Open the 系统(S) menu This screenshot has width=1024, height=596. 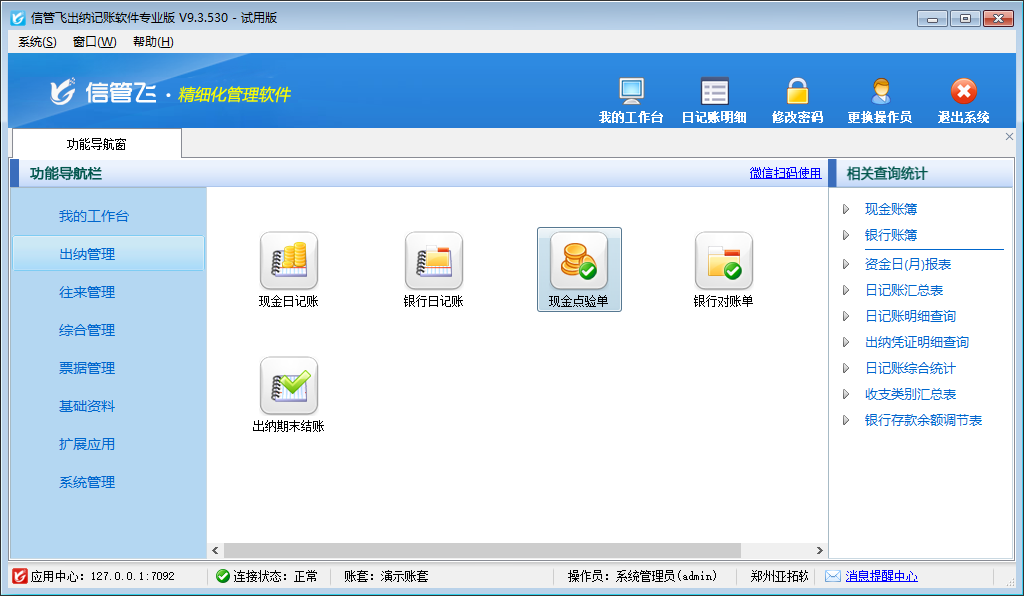[37, 41]
